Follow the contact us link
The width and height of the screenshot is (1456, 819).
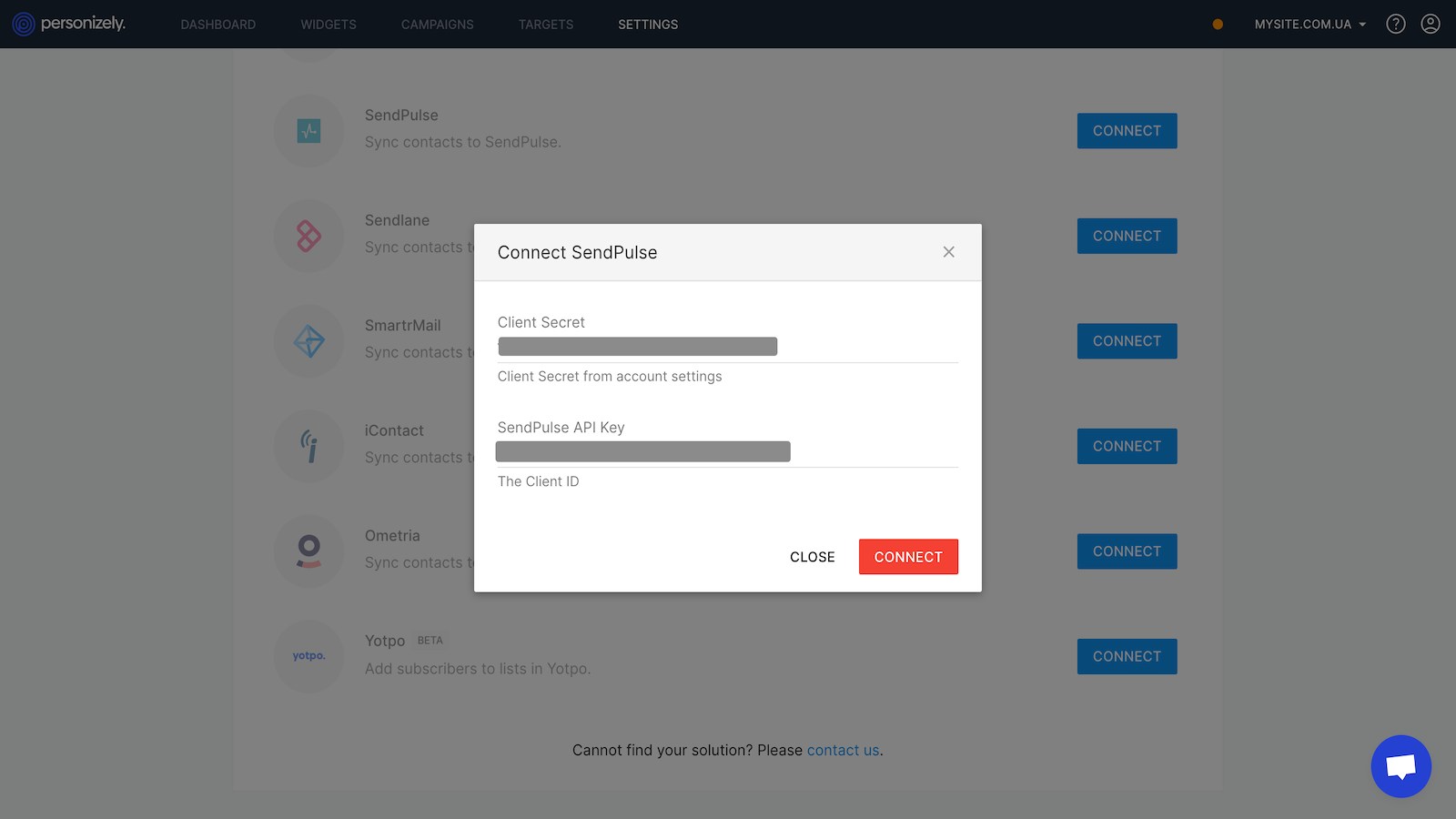pyautogui.click(x=843, y=750)
